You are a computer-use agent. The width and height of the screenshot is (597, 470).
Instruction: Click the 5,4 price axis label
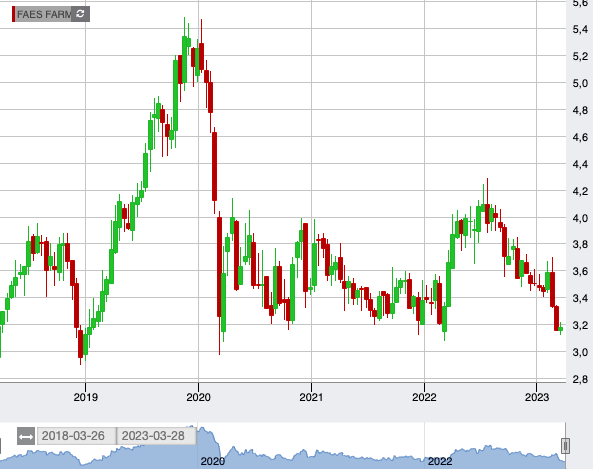pyautogui.click(x=580, y=29)
